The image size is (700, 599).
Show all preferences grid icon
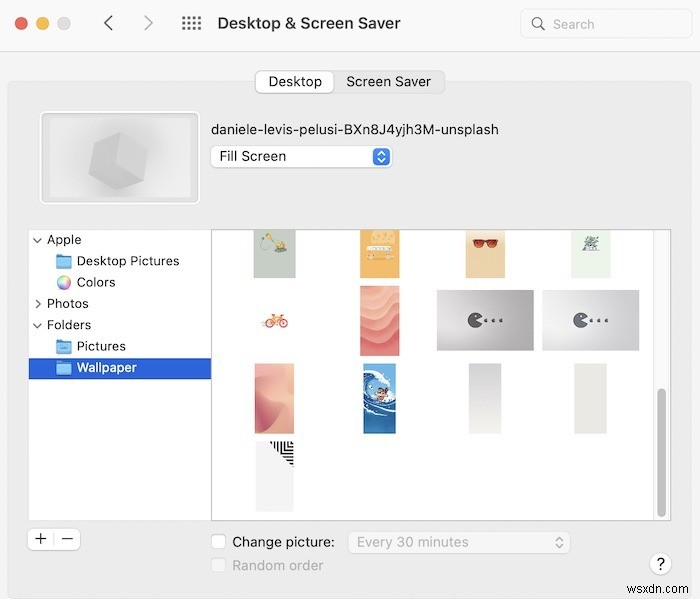tap(192, 23)
